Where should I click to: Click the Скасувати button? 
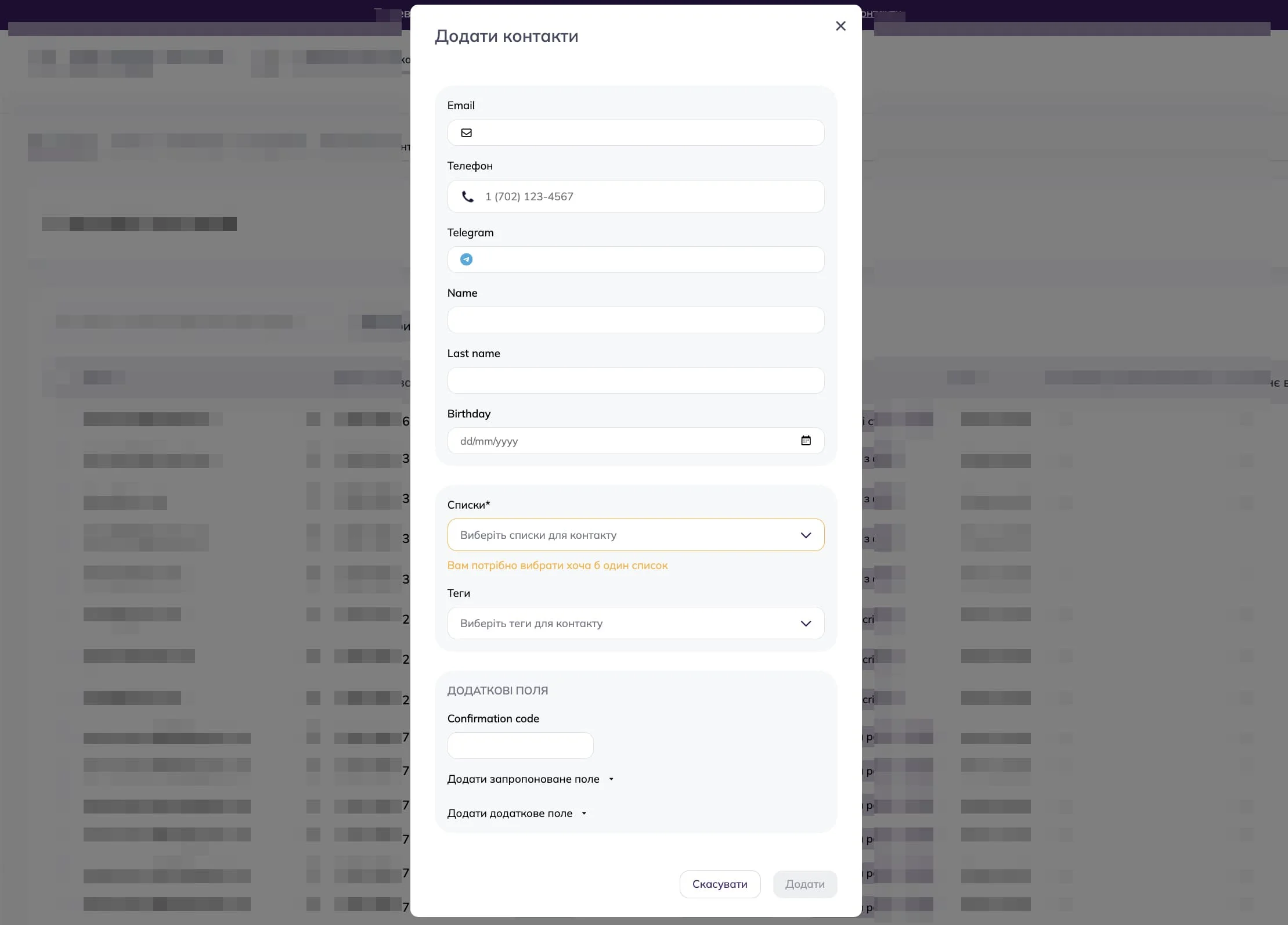(720, 884)
